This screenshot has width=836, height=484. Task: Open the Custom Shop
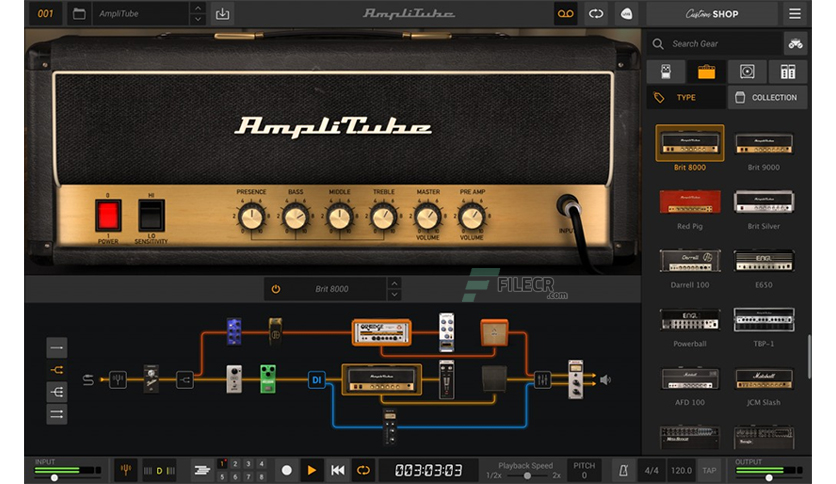[x=712, y=14]
